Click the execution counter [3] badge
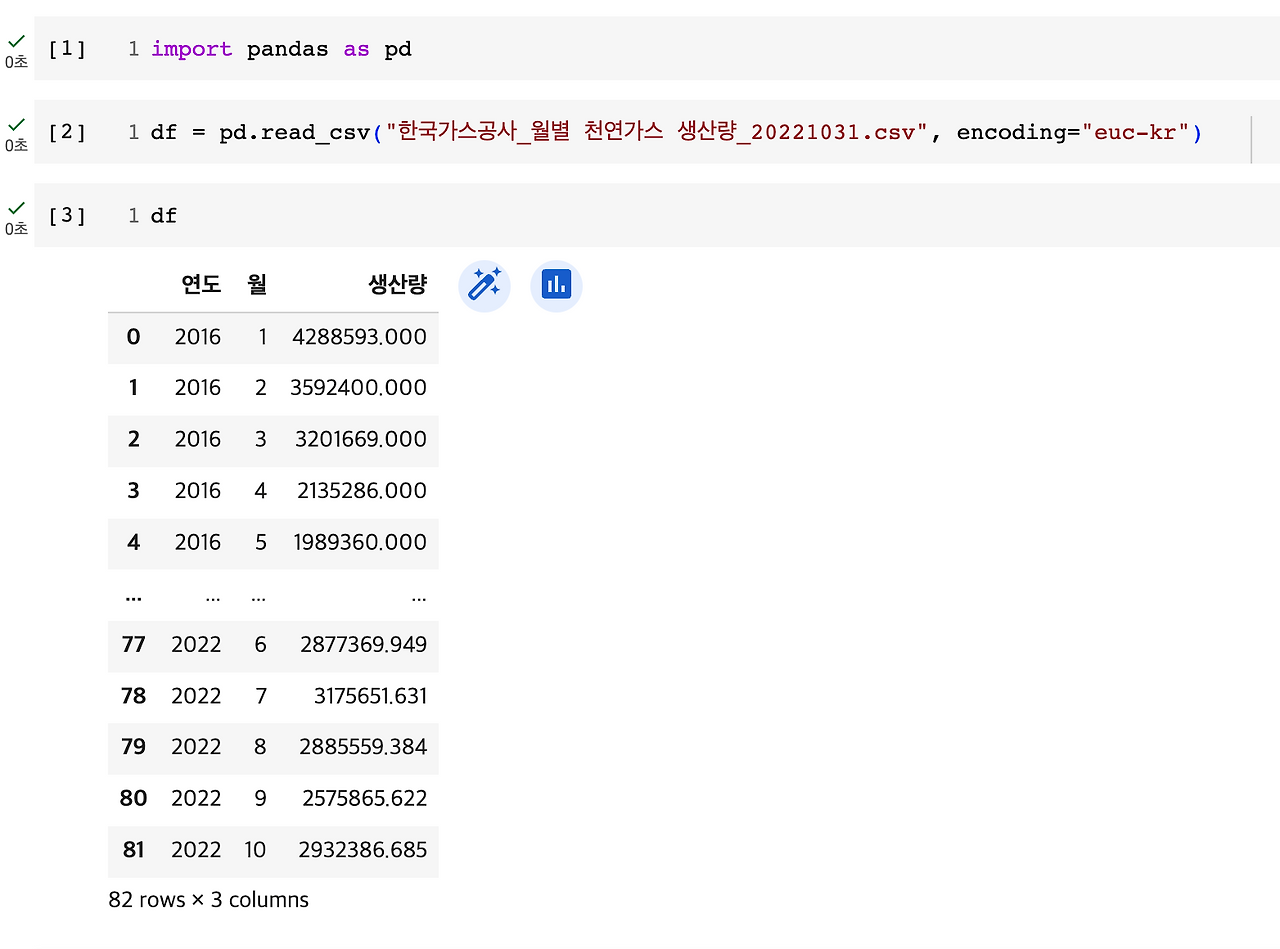1280x949 pixels. pyautogui.click(x=66, y=215)
